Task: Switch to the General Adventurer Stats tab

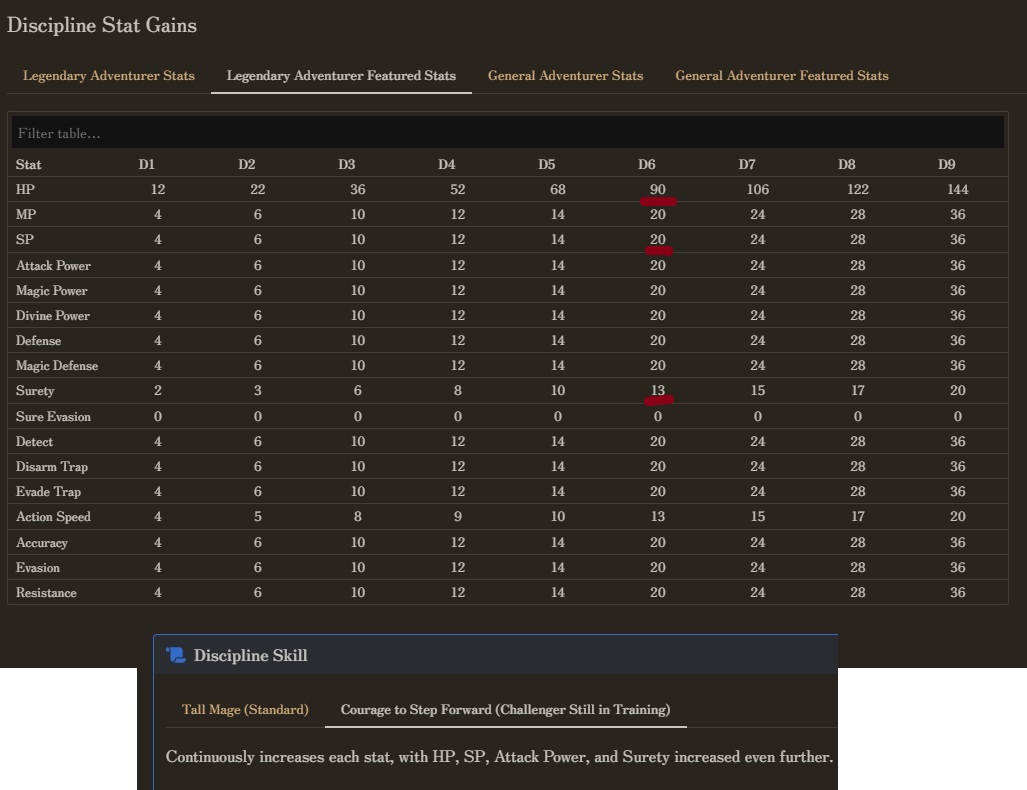Action: click(565, 76)
